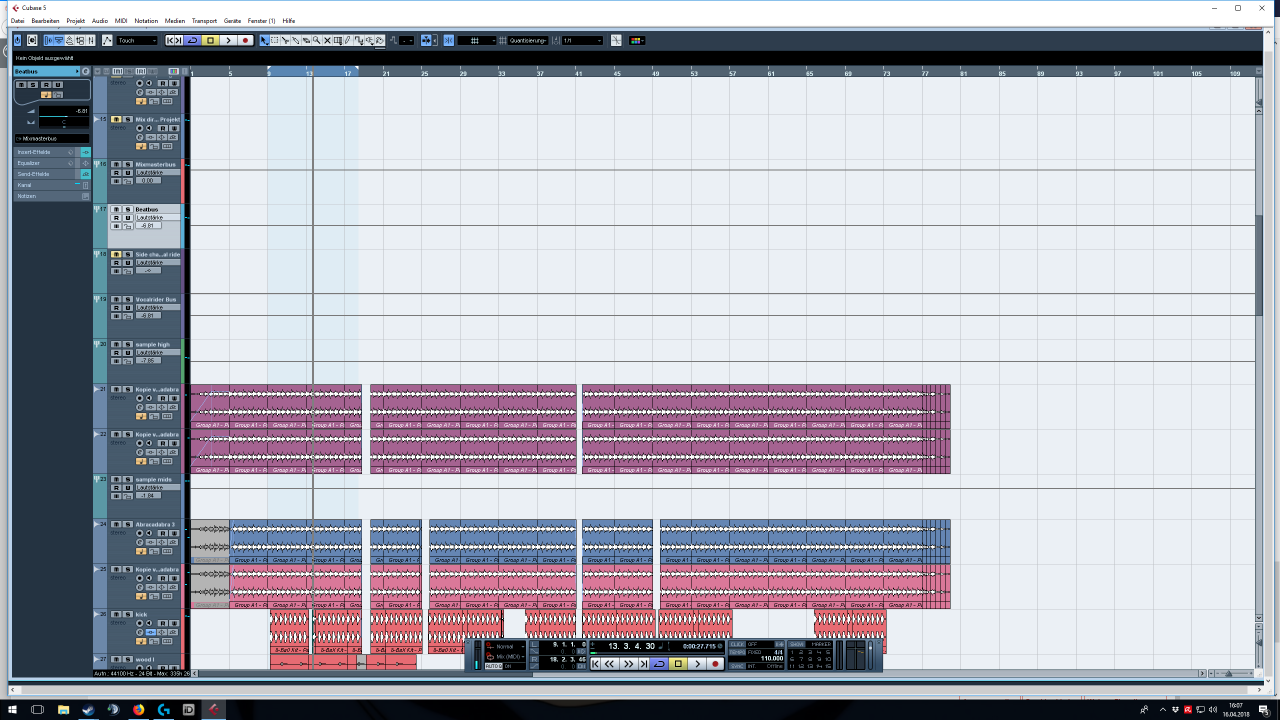Select the Mute X tool
The width and height of the screenshot is (1280, 720).
tap(327, 40)
